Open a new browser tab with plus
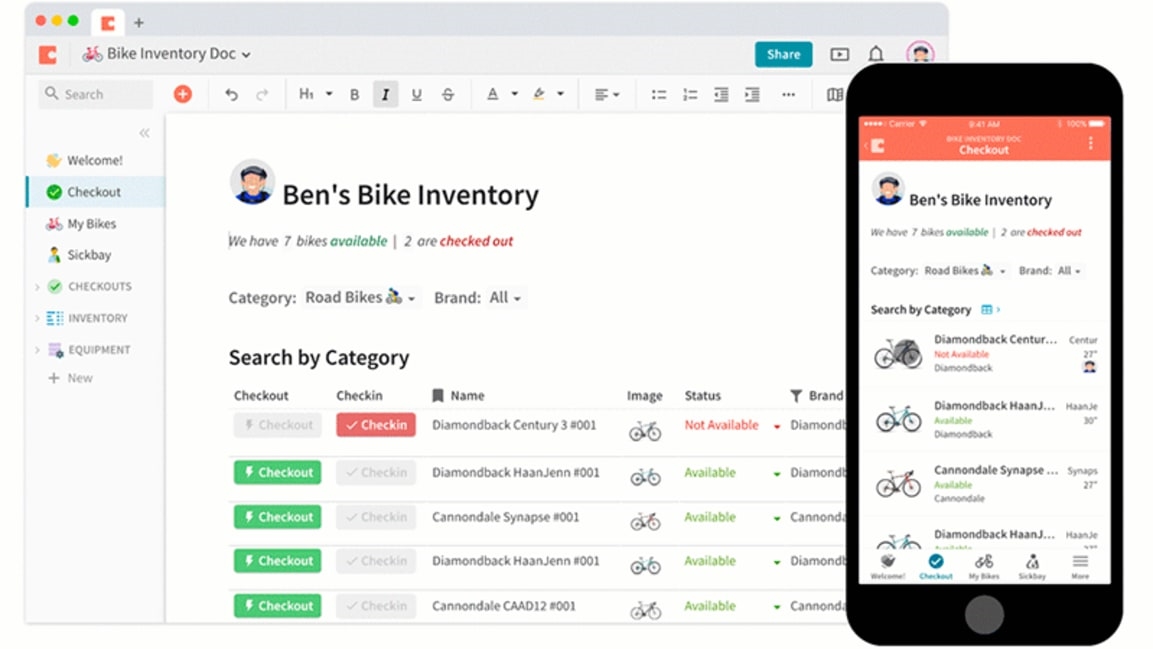The image size is (1153, 649). [x=138, y=23]
